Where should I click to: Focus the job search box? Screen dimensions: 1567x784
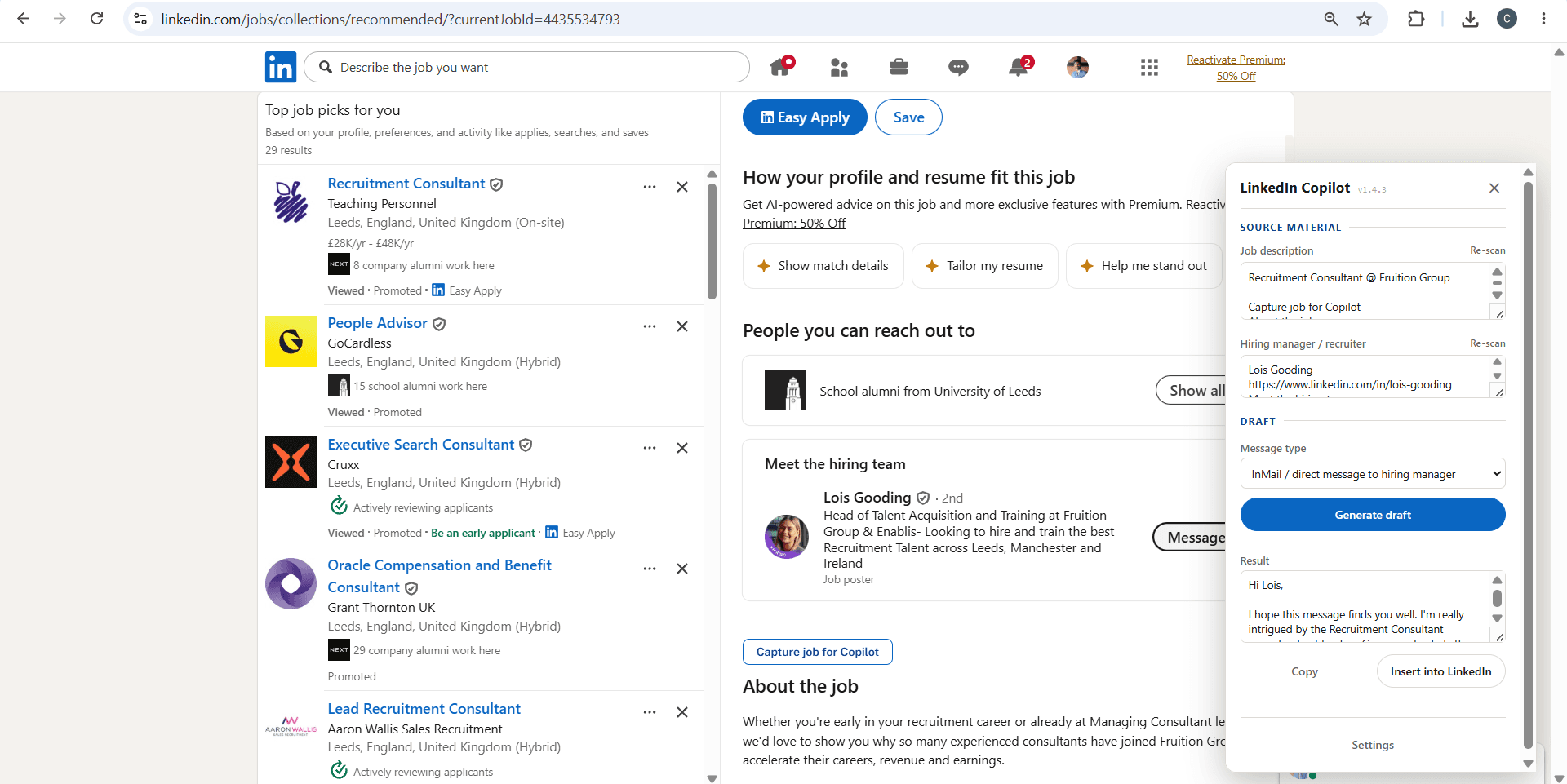tap(526, 67)
